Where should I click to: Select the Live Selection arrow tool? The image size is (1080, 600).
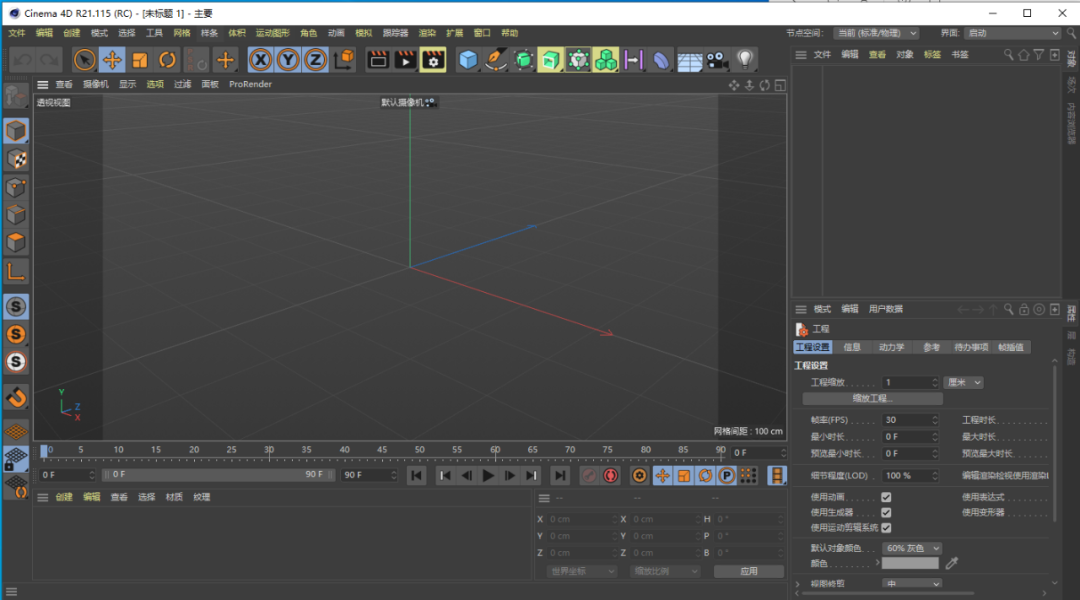[x=84, y=60]
